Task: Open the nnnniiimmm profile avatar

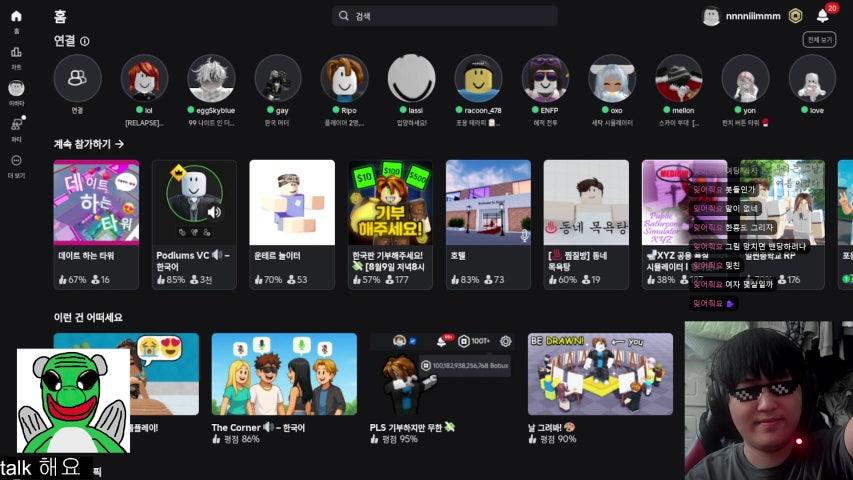Action: (x=711, y=16)
